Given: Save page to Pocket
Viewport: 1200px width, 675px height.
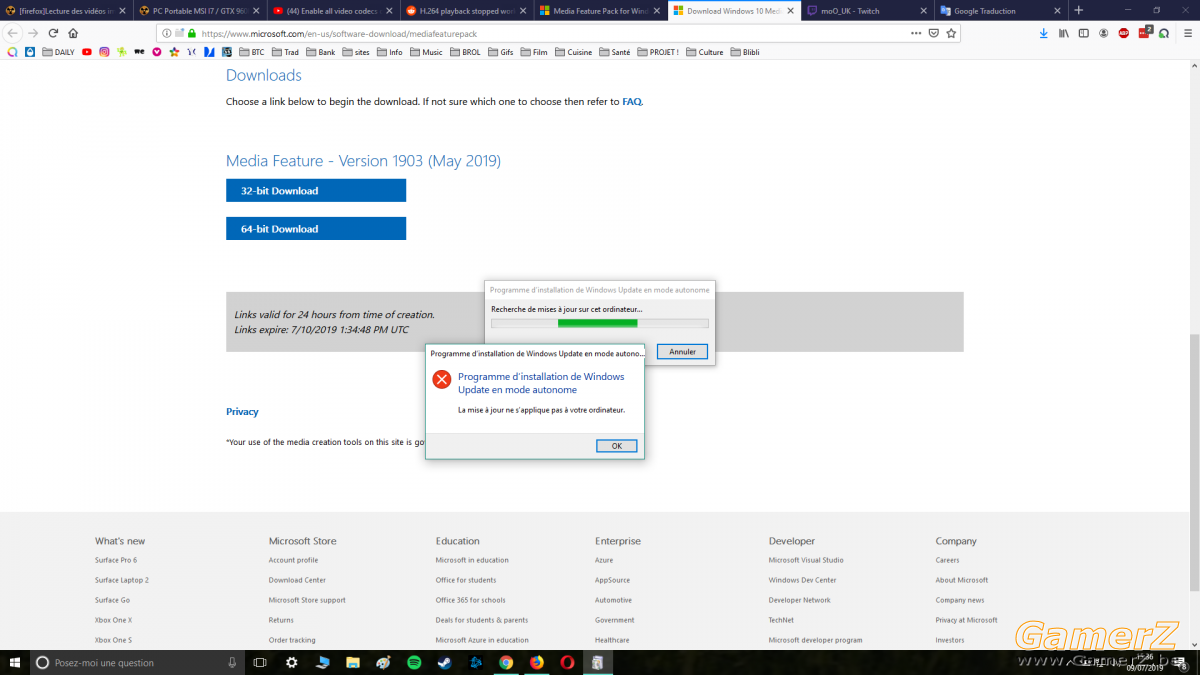Looking at the screenshot, I should point(933,33).
